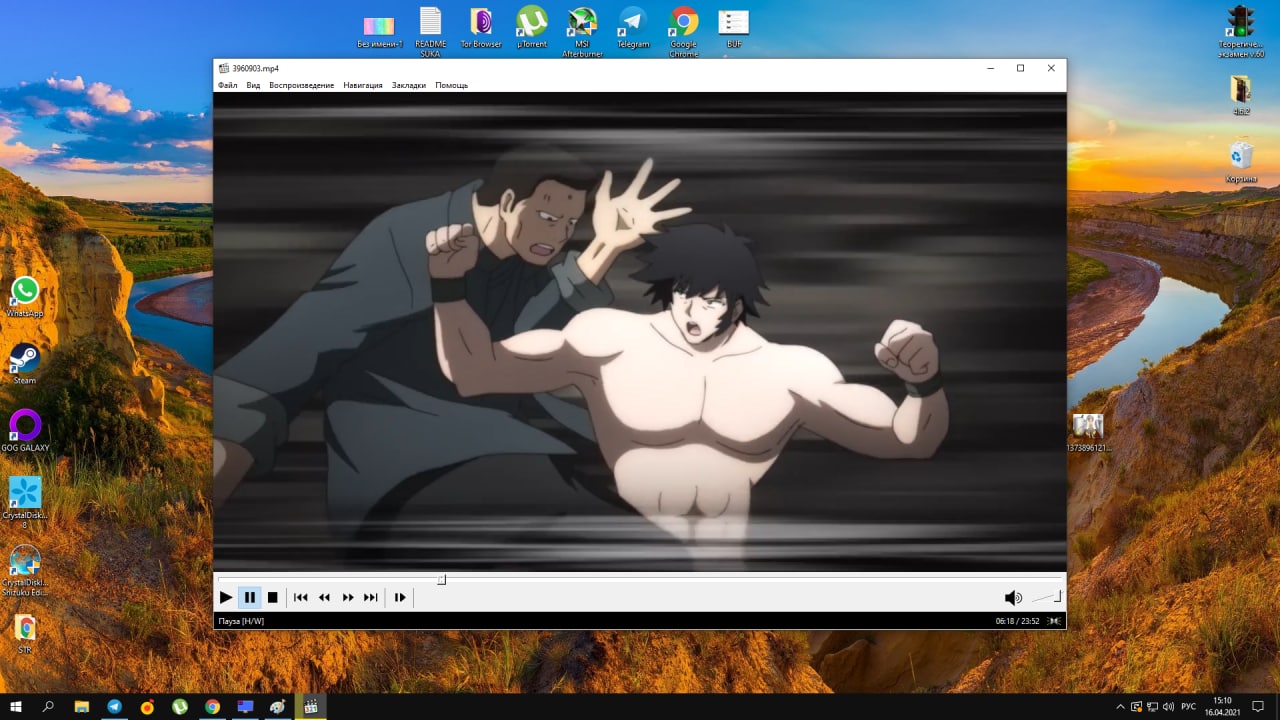The height and width of the screenshot is (720, 1280).
Task: Open the Помощь menu
Action: tap(451, 85)
